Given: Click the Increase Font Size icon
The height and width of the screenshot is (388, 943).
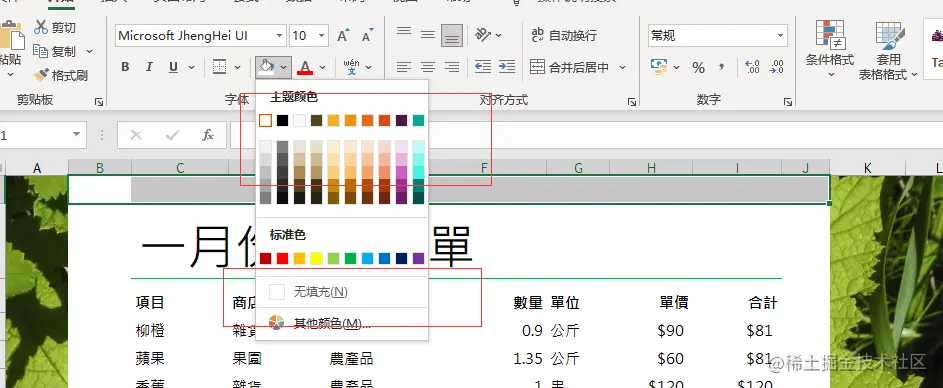Looking at the screenshot, I should tap(343, 35).
